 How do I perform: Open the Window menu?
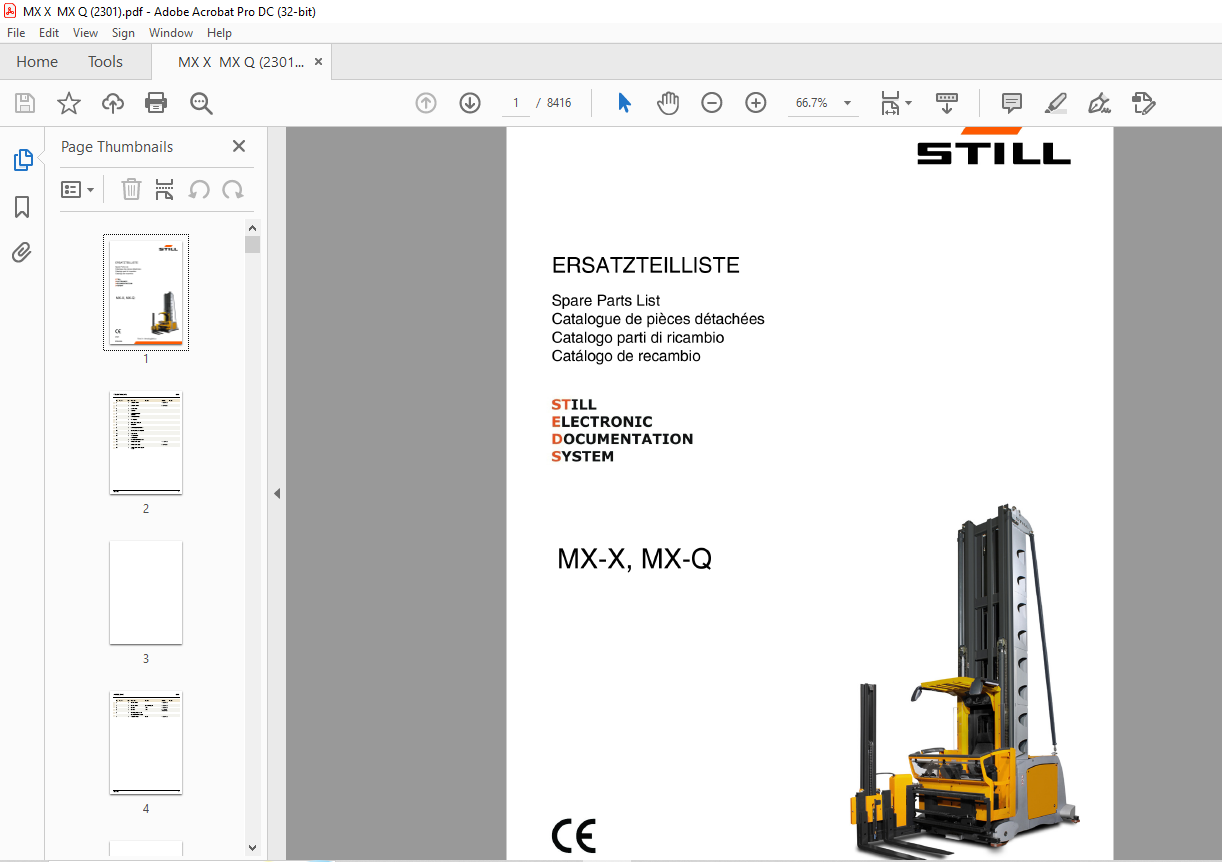pos(171,33)
